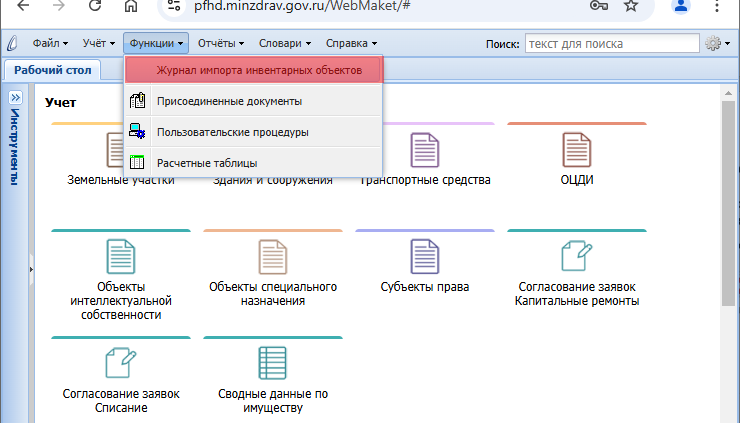Go to browser home page
This screenshot has width=740, height=423.
(131, 6)
